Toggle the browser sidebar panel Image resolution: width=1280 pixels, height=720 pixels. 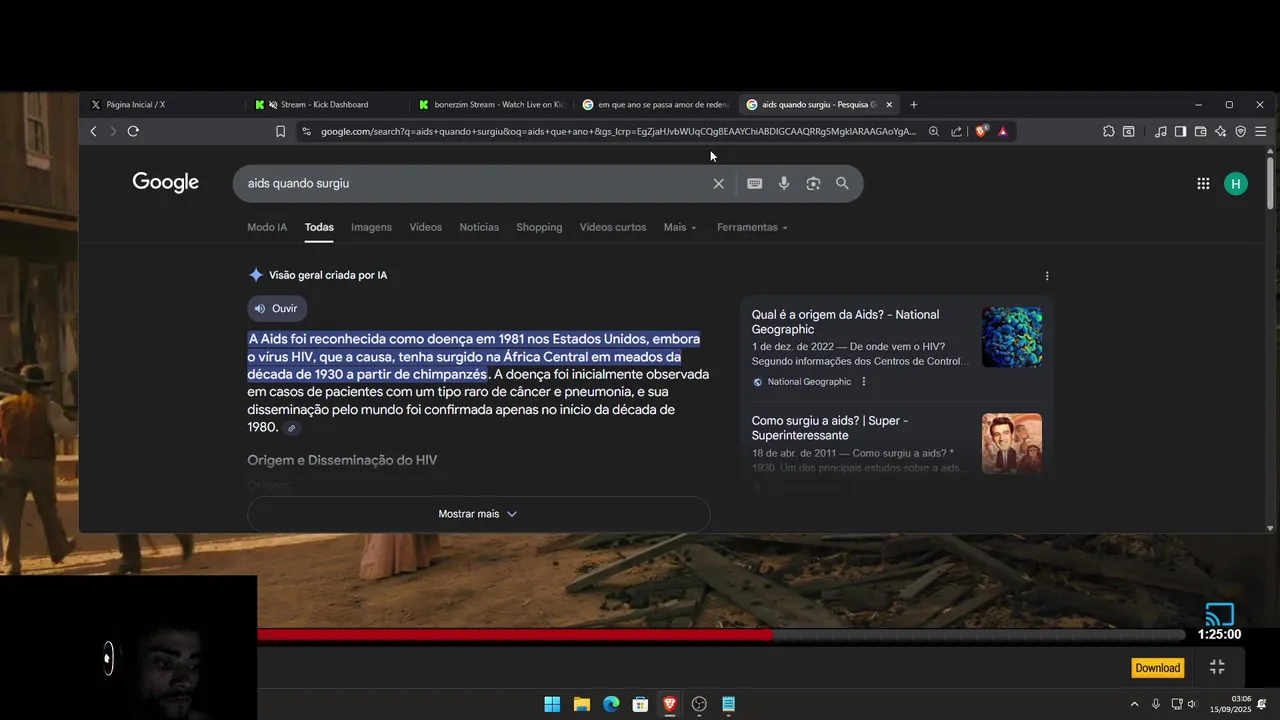(x=1180, y=131)
